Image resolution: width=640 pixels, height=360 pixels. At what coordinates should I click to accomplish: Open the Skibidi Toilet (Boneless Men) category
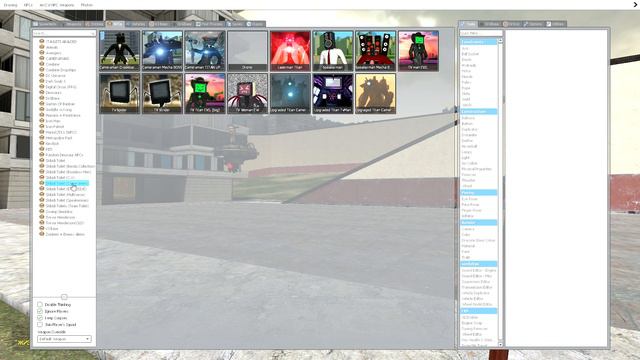(x=68, y=172)
